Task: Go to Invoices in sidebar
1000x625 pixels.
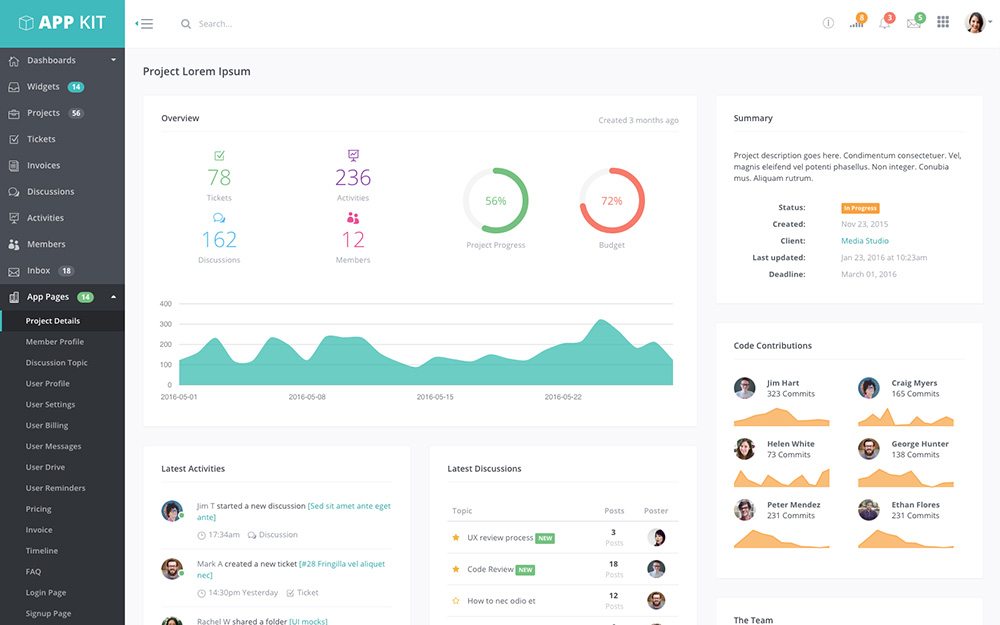Action: tap(43, 166)
